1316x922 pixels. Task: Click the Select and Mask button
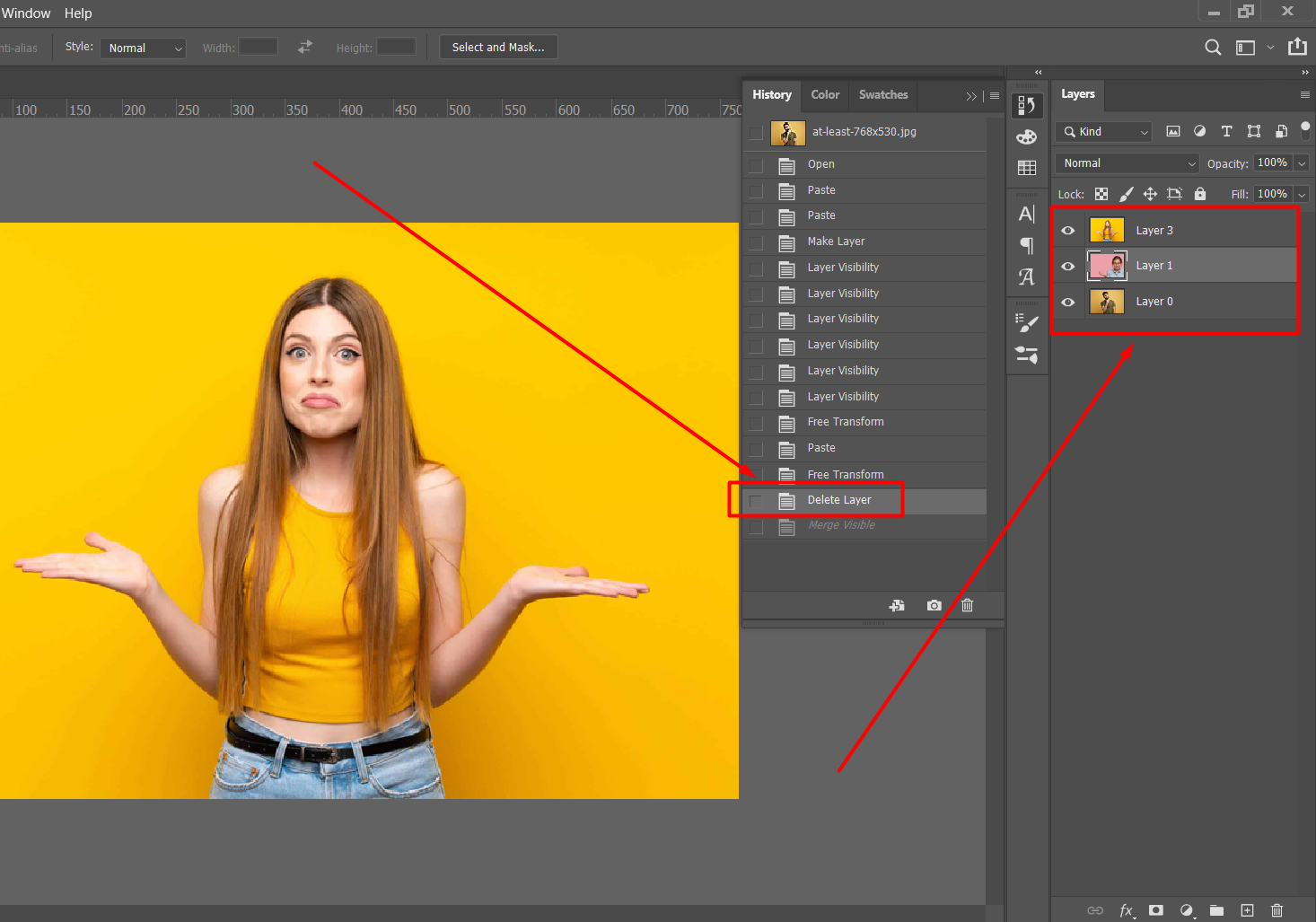tap(498, 48)
